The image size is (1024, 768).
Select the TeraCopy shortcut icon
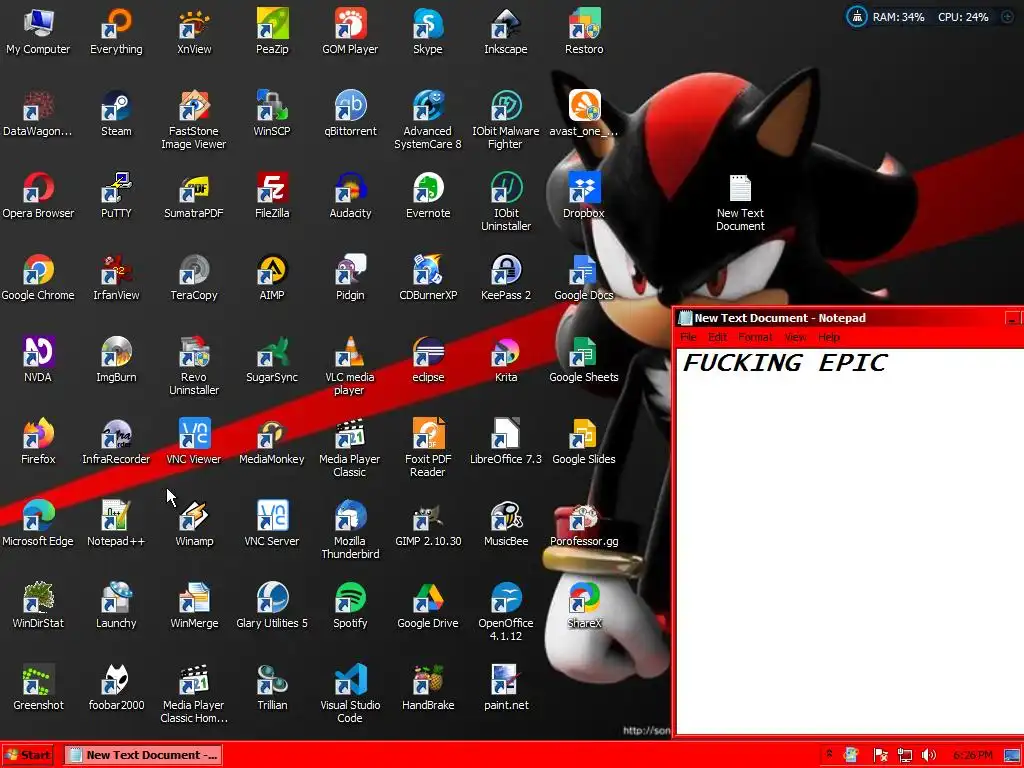[194, 278]
